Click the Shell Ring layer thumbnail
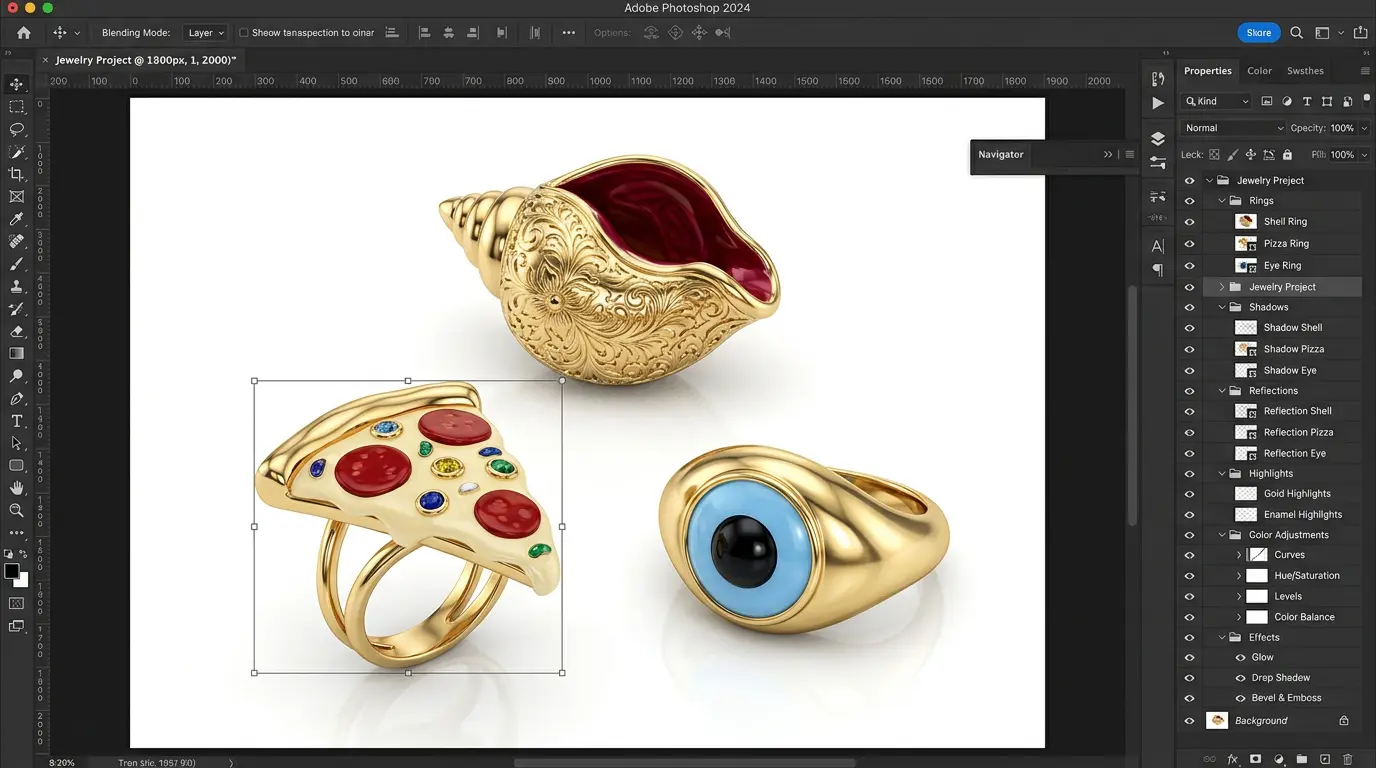 coord(1246,222)
